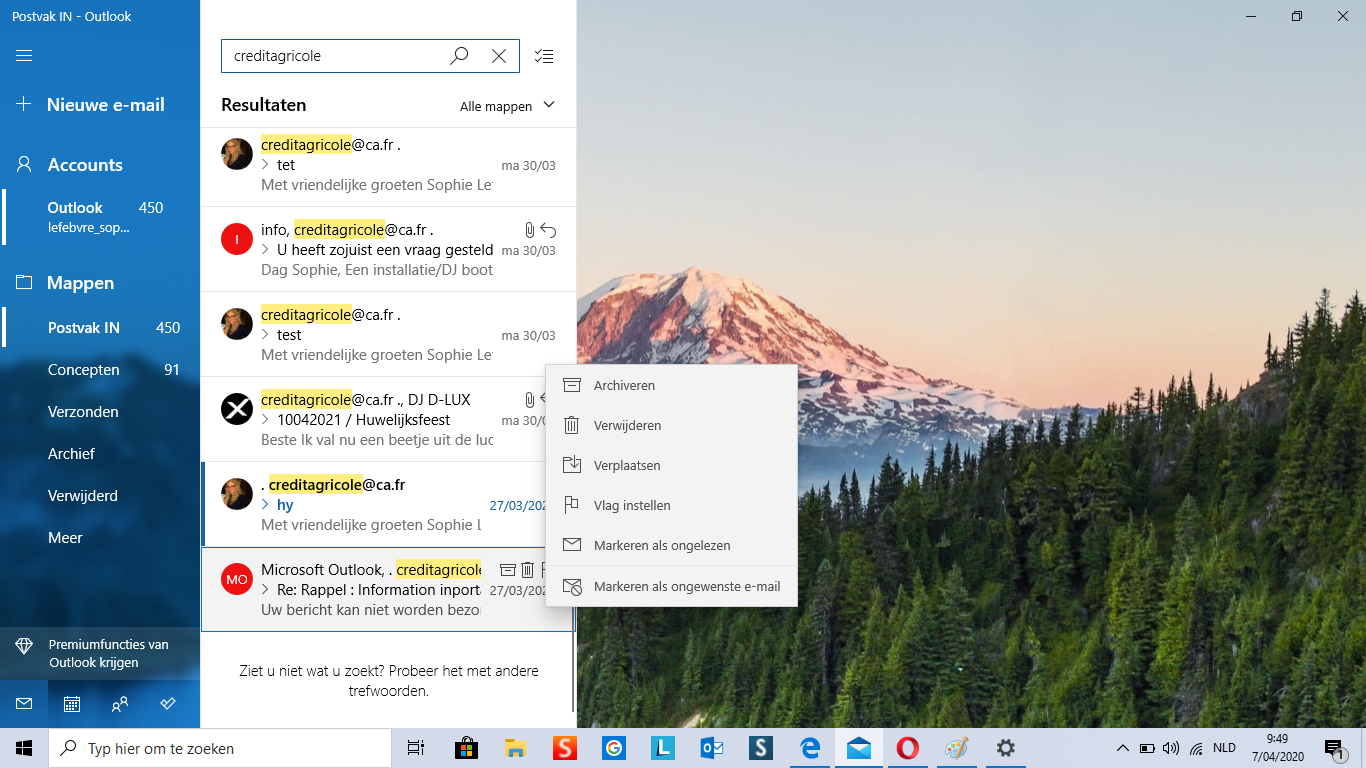This screenshot has height=768, width=1366.
Task: Open File Explorer from taskbar
Action: 515,748
